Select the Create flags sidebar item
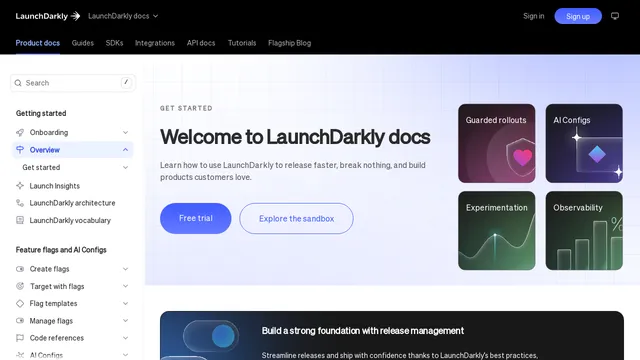This screenshot has width=640, height=360. (73, 269)
